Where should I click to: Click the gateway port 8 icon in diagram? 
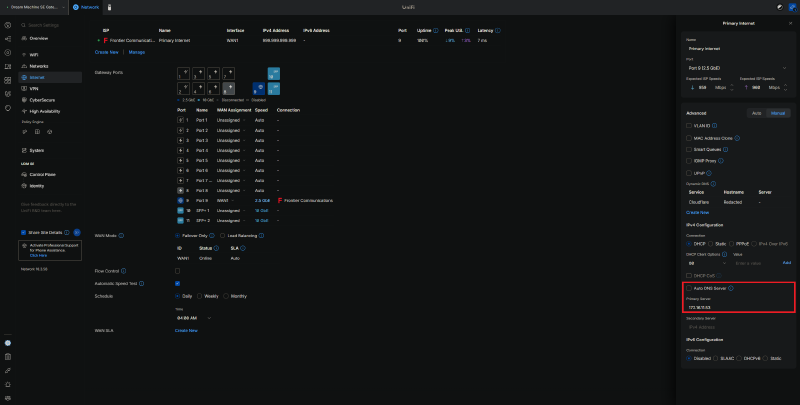[x=229, y=89]
